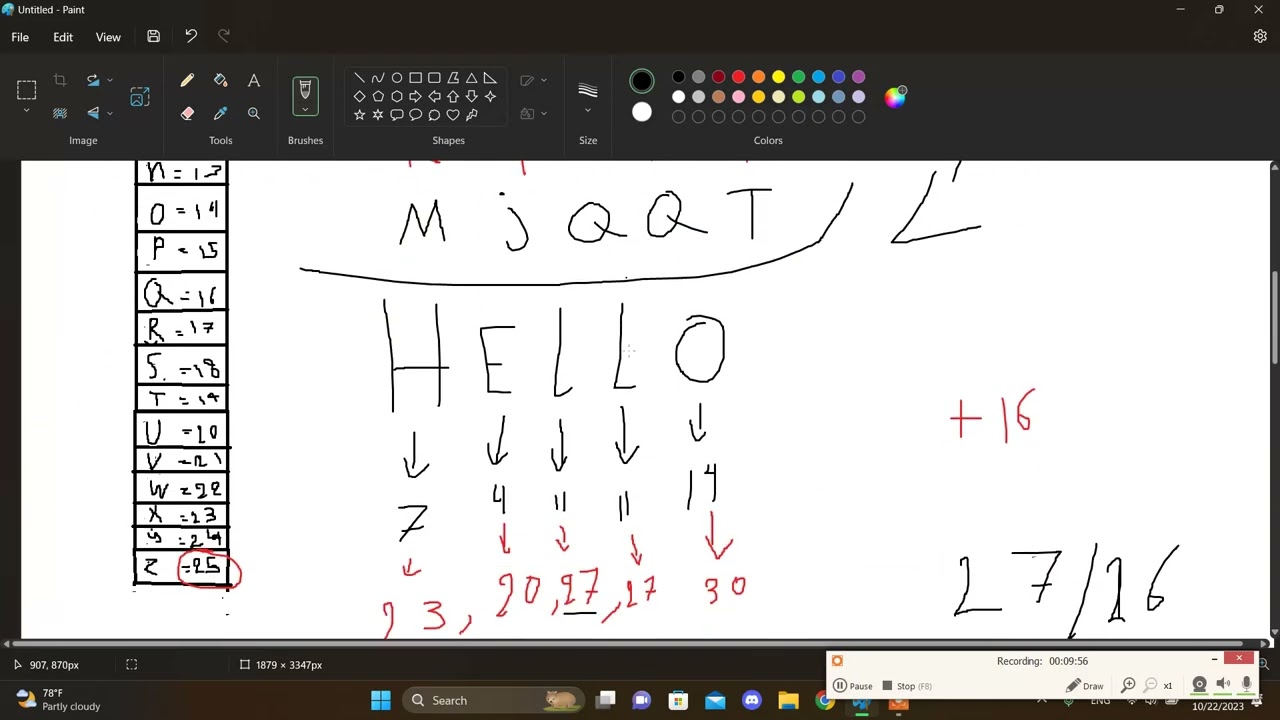Select the Rounded speech bubble shape

[x=397, y=115]
